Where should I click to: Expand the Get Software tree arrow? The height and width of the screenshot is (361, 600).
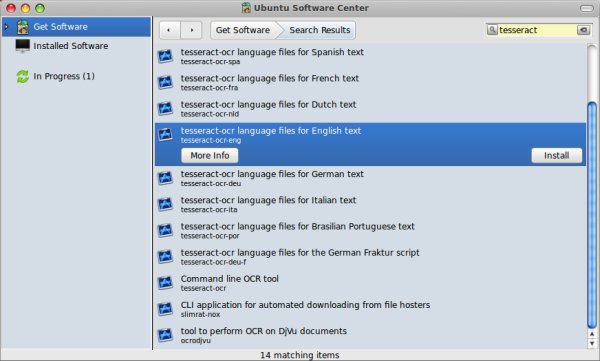[x=6, y=26]
